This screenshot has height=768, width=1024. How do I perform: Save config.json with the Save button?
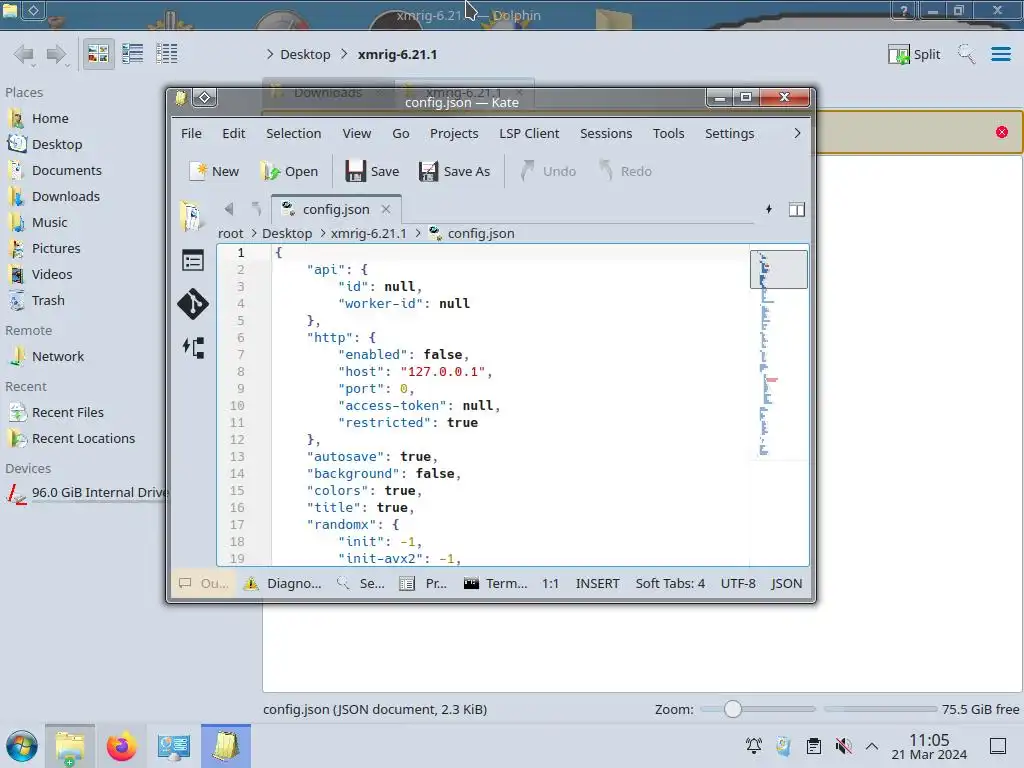point(372,171)
